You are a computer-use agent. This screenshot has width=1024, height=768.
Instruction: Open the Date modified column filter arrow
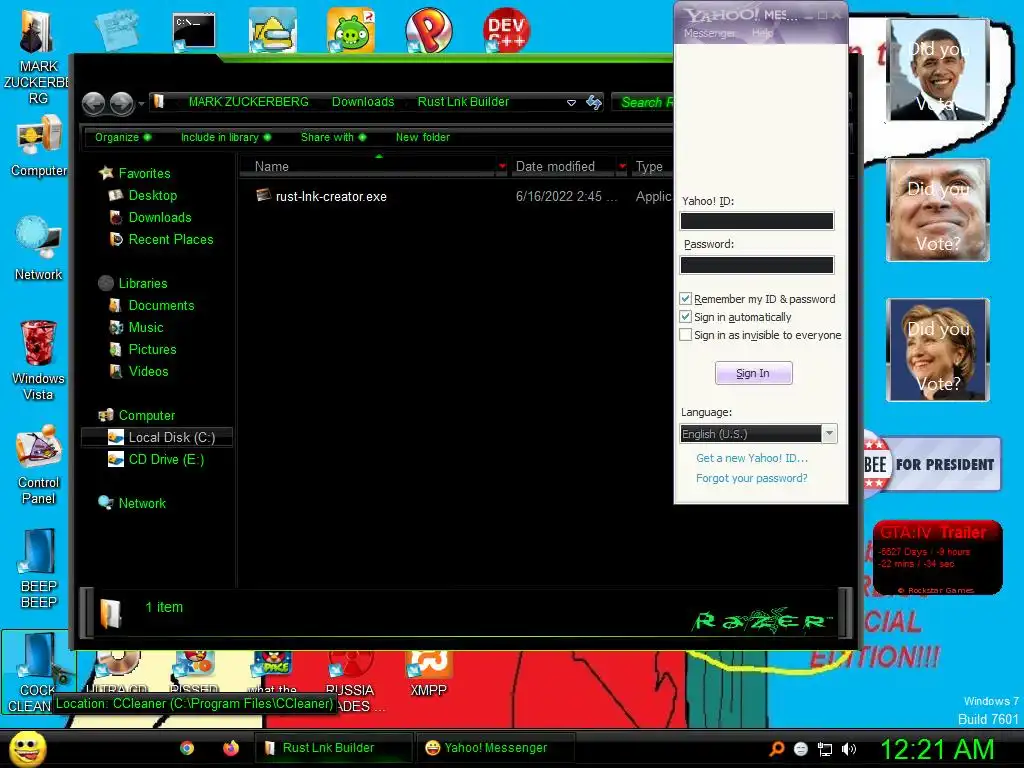tap(622, 167)
